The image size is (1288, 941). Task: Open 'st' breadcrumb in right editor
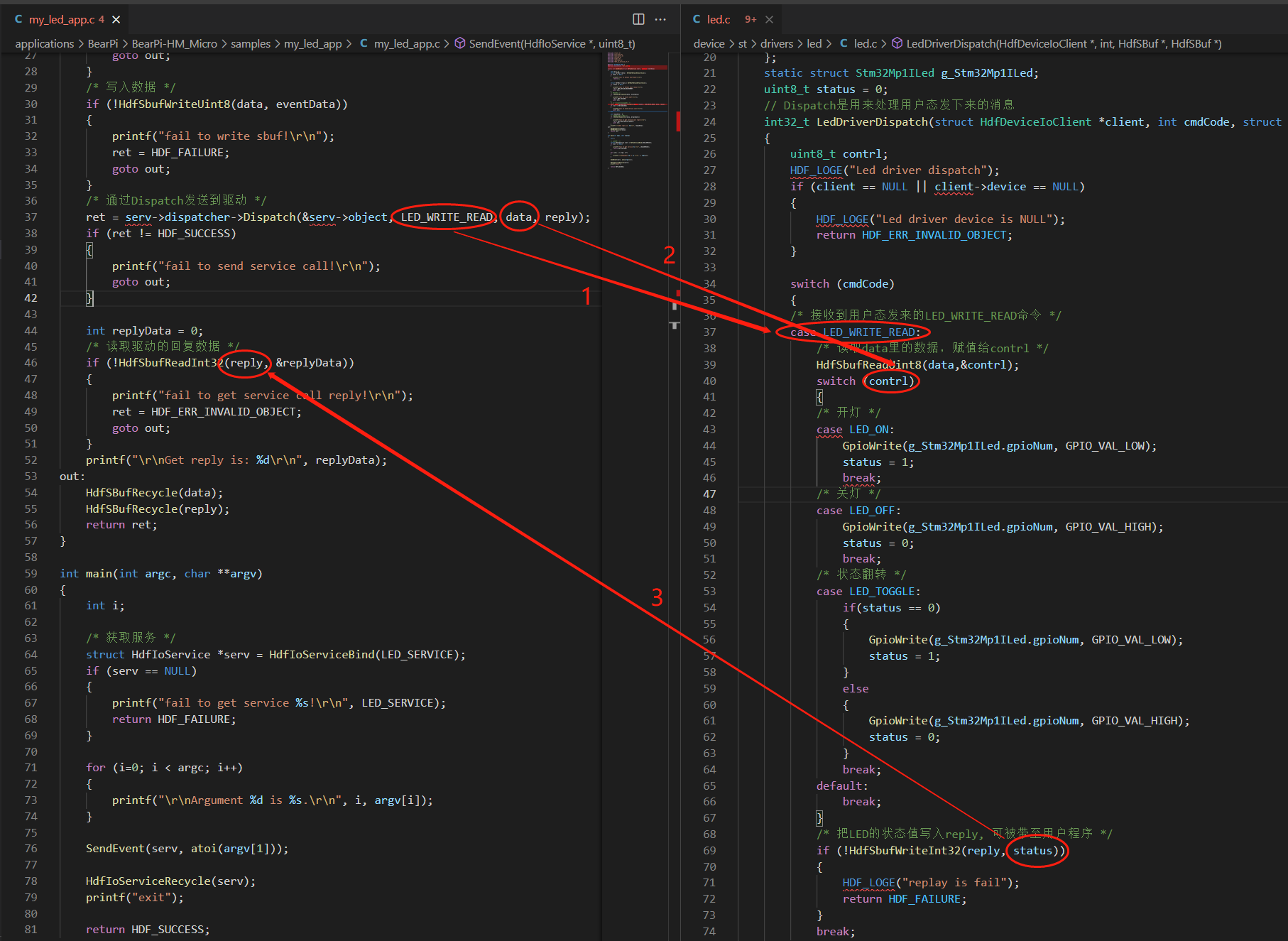[x=743, y=43]
